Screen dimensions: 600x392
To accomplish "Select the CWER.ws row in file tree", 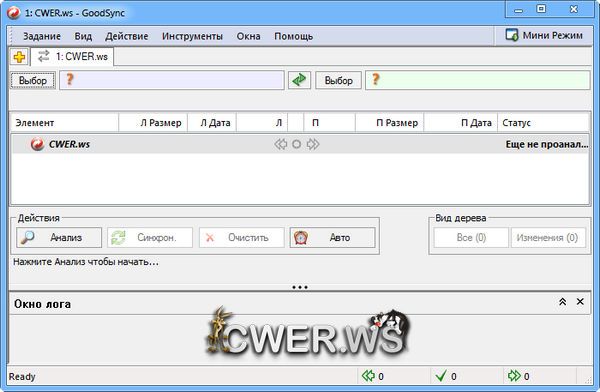I will click(300, 144).
